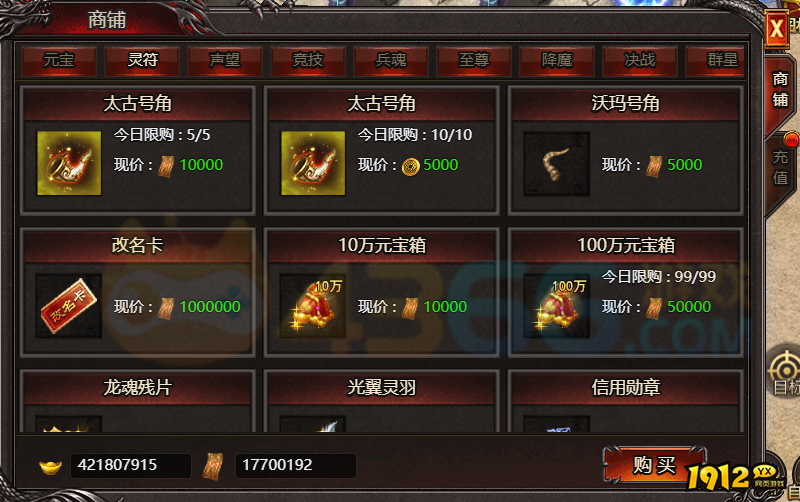The image size is (800, 502).
Task: Click the 购买 purchase button
Action: click(x=655, y=465)
